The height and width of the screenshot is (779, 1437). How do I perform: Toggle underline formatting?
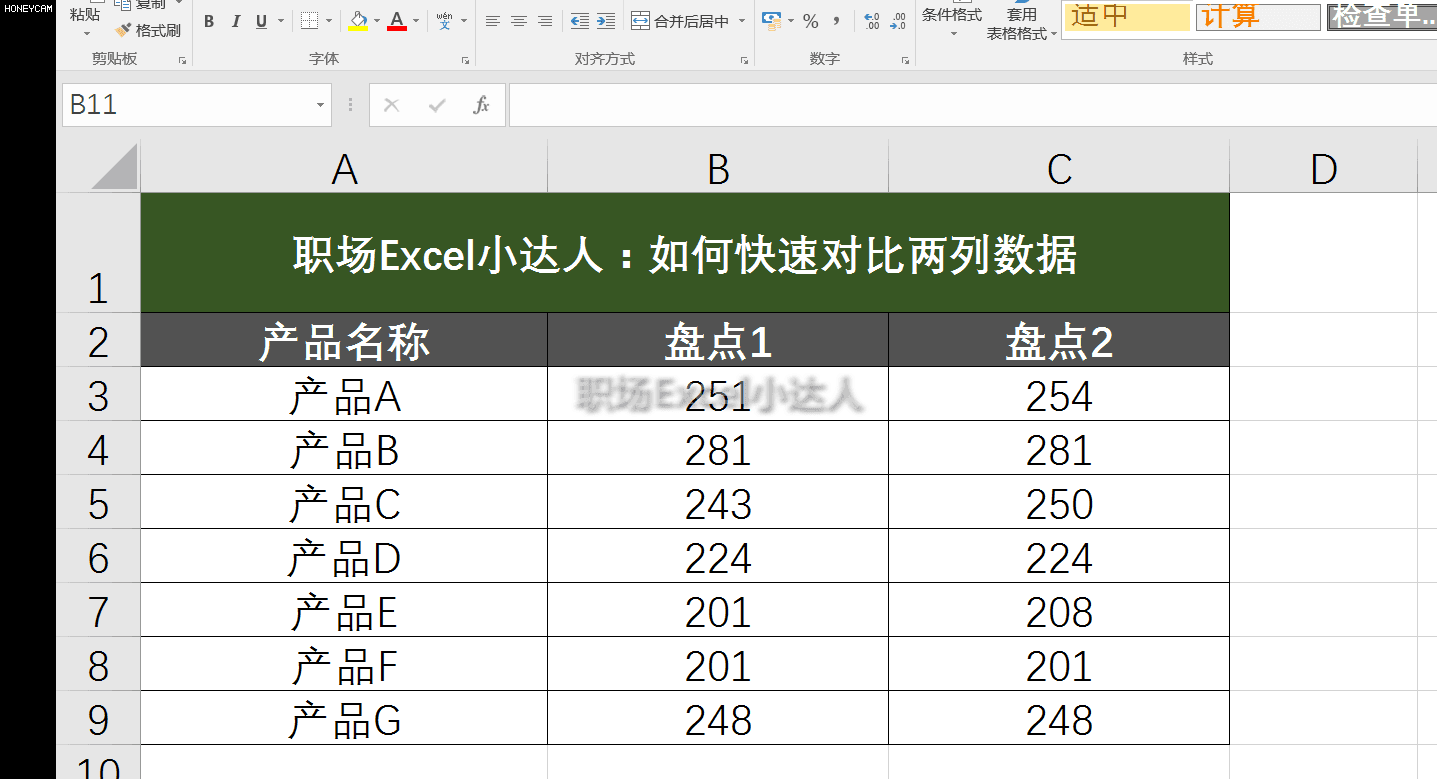tap(261, 21)
